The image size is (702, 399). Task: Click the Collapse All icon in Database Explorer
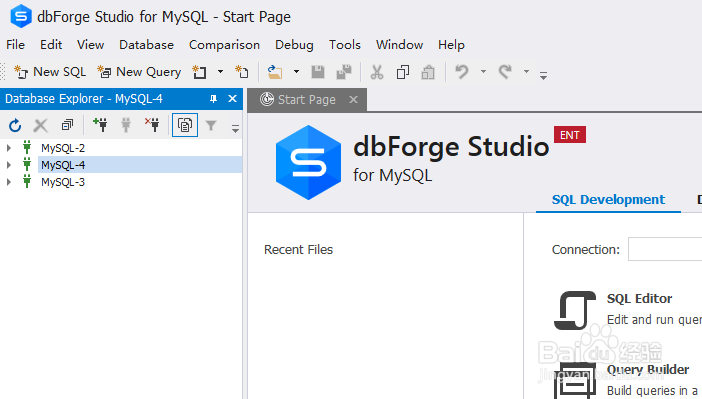(x=67, y=125)
